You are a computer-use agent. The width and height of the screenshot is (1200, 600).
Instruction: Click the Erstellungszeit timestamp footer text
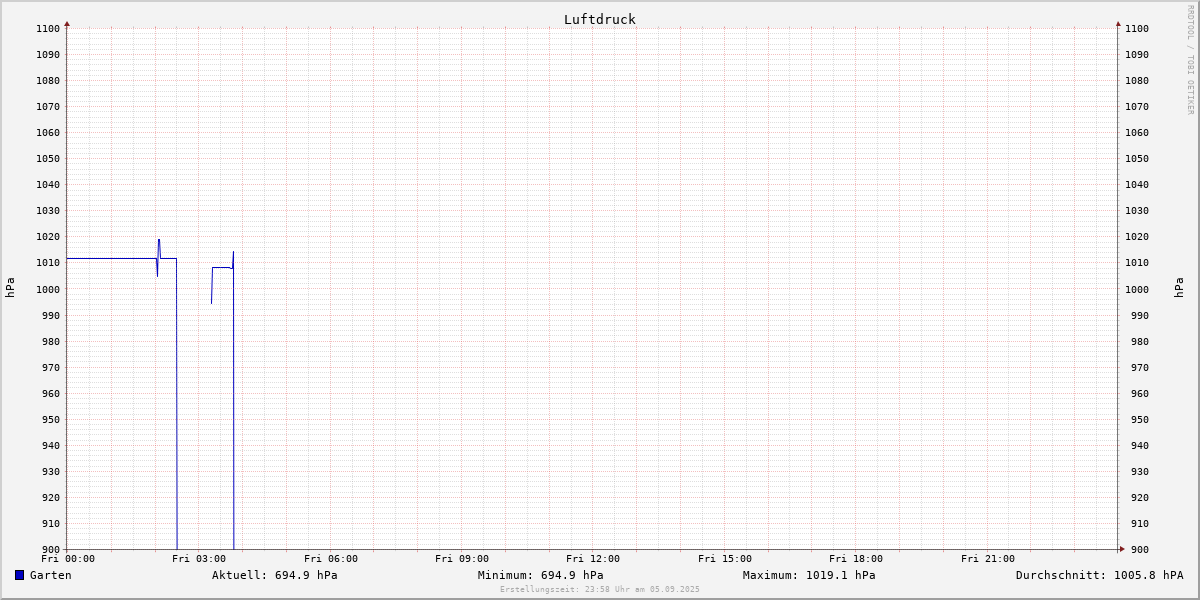click(599, 589)
